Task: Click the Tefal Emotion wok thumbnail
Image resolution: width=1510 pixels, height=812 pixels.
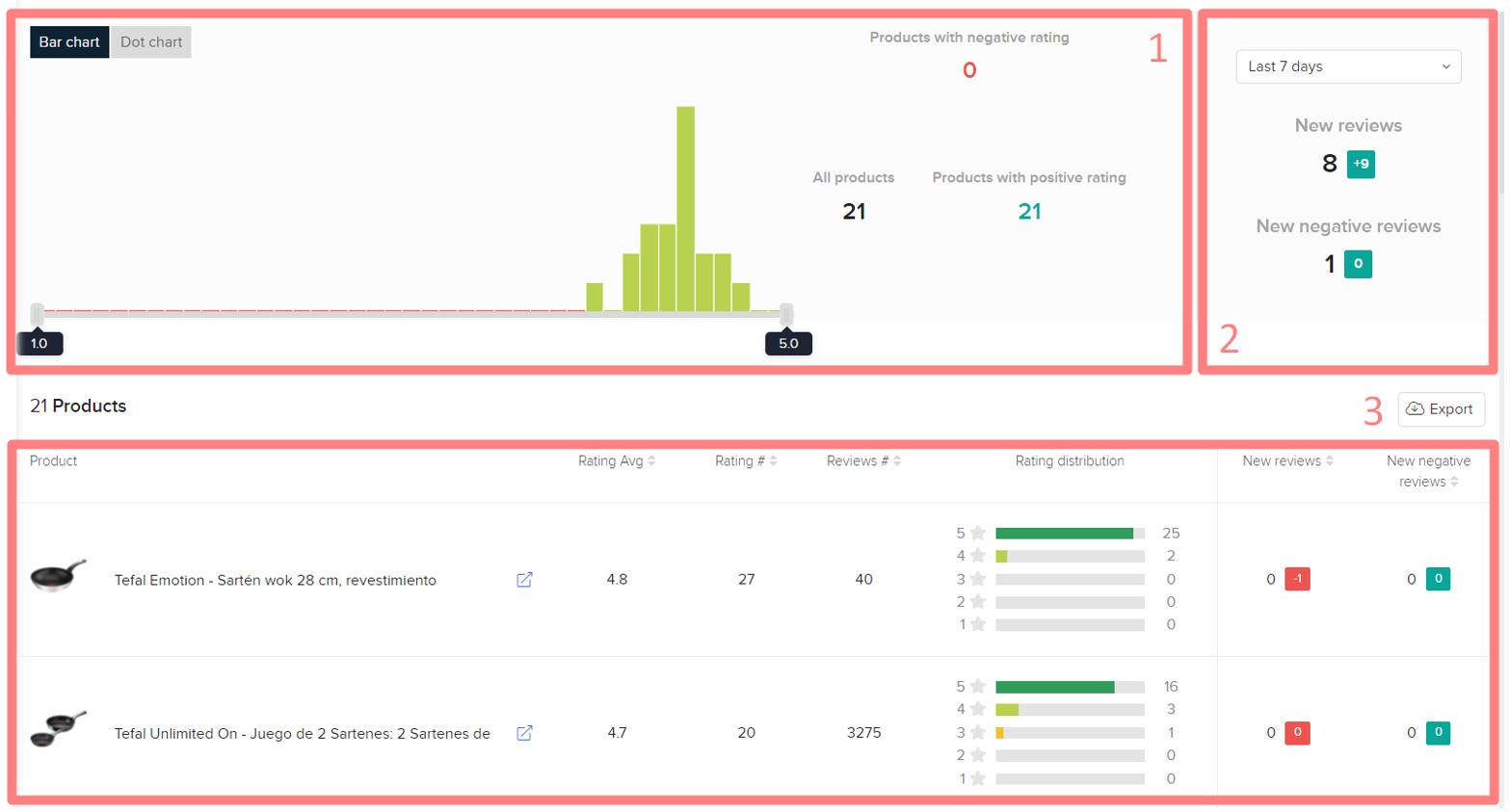Action: [x=58, y=576]
